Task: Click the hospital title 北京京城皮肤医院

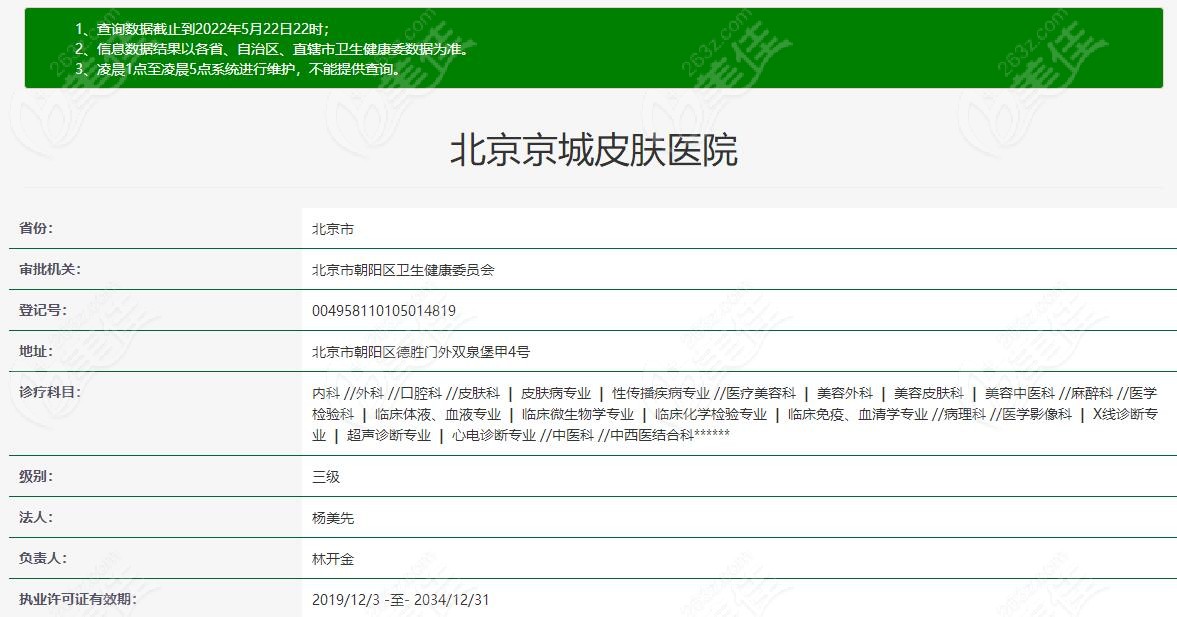Action: click(593, 150)
